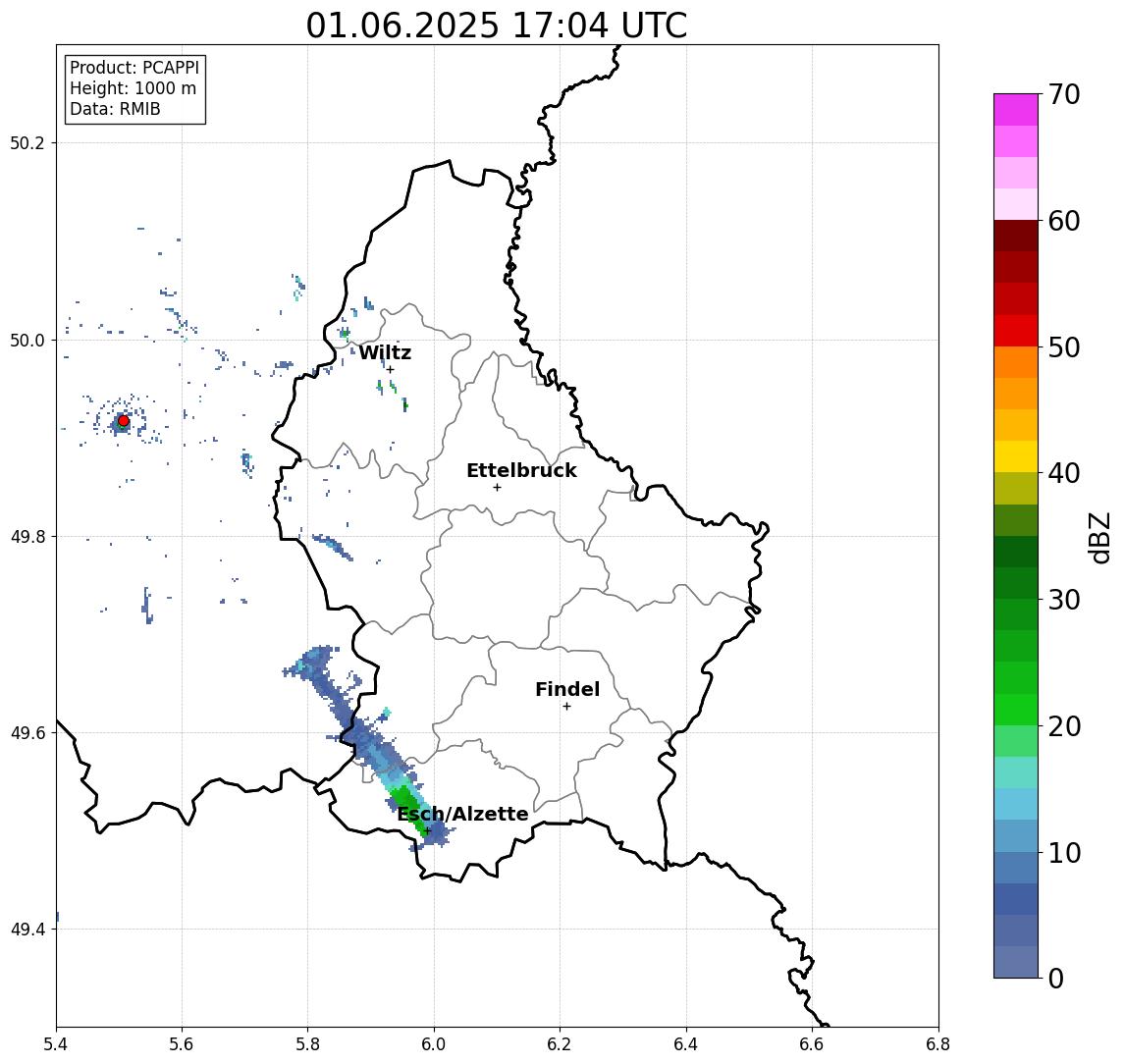Click the colorbar tick label 40
Screen dimensions: 1124x1064
1064,473
